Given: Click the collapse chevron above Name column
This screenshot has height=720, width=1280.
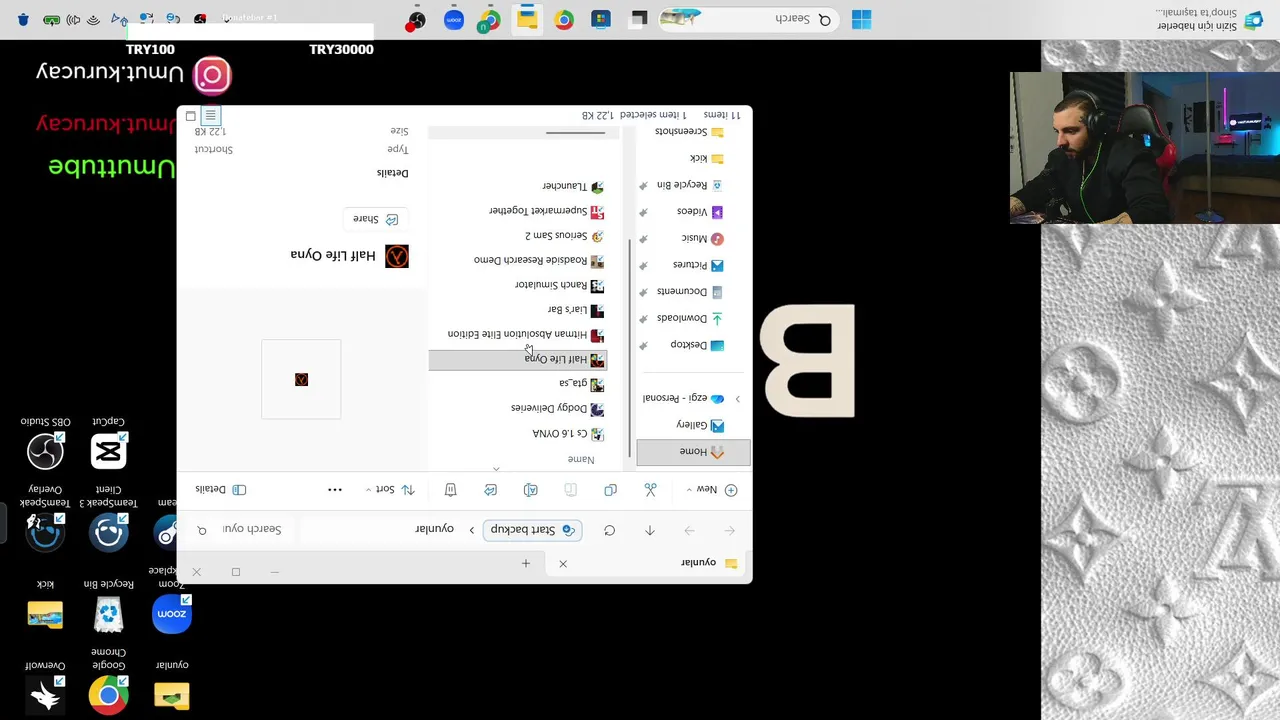Looking at the screenshot, I should 496,468.
